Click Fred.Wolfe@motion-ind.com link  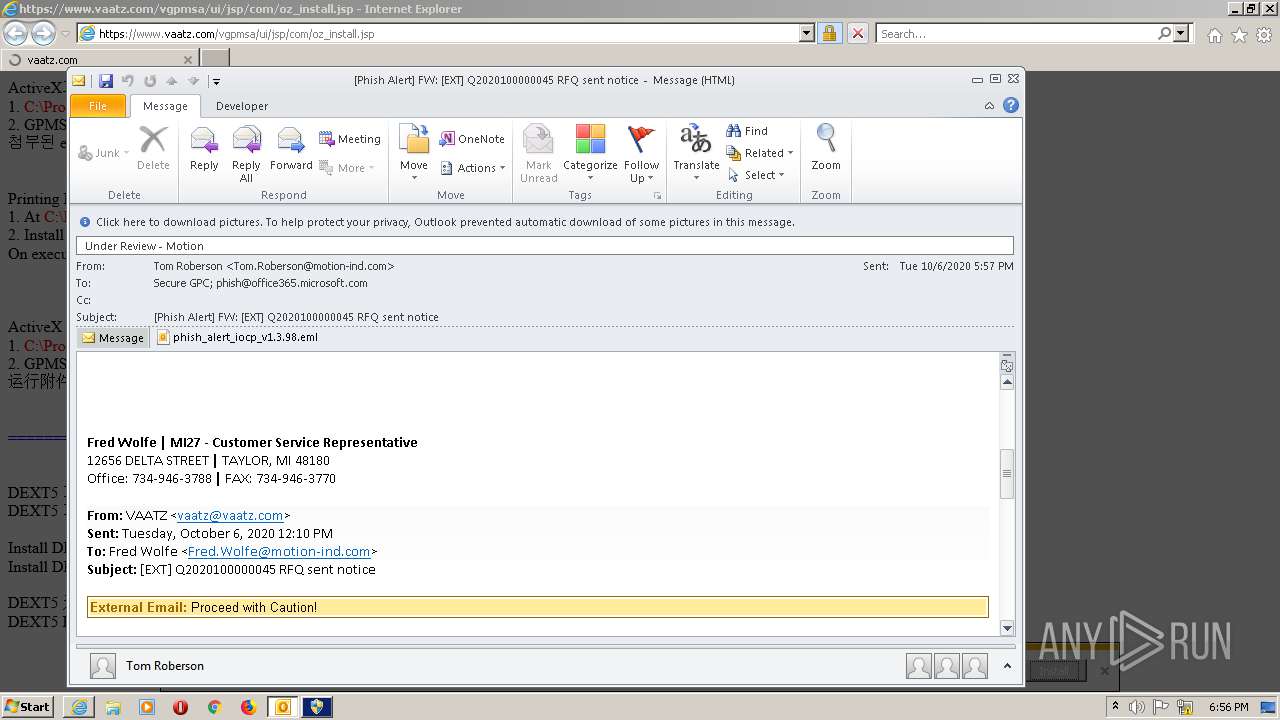[279, 552]
